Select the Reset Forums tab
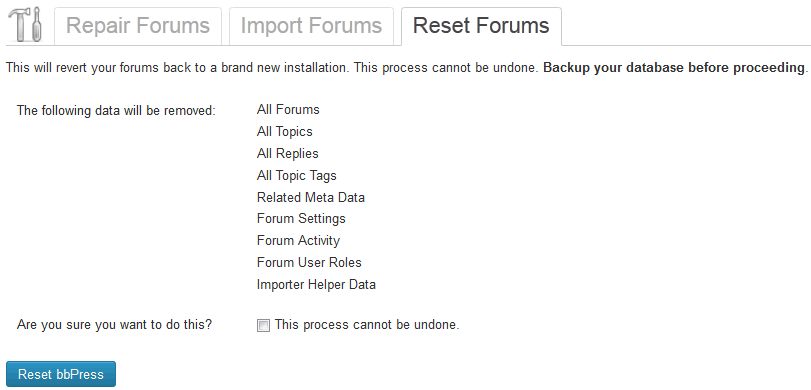This screenshot has height=390, width=811. tap(481, 26)
